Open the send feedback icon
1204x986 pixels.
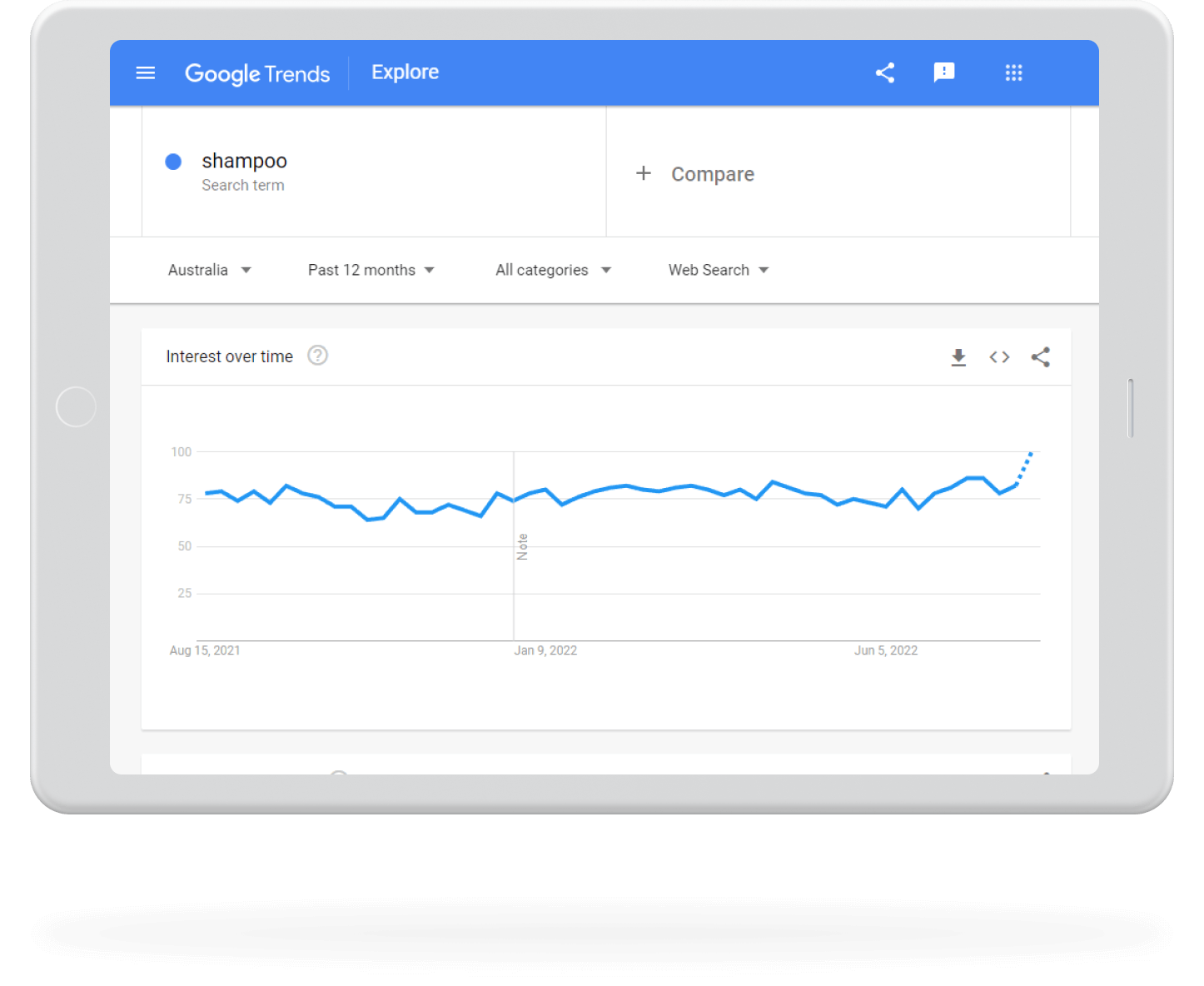944,73
